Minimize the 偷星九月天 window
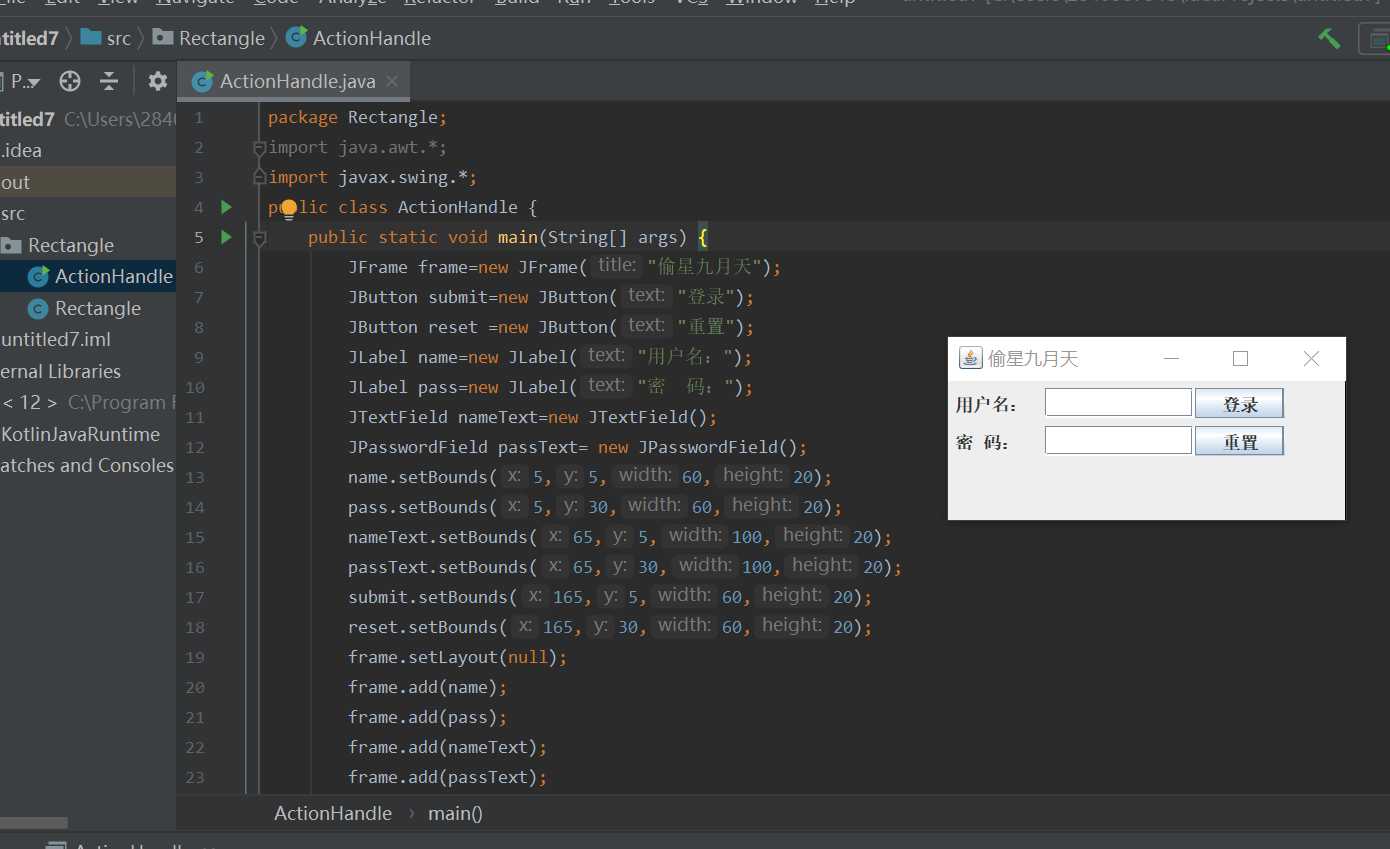 pos(1172,358)
